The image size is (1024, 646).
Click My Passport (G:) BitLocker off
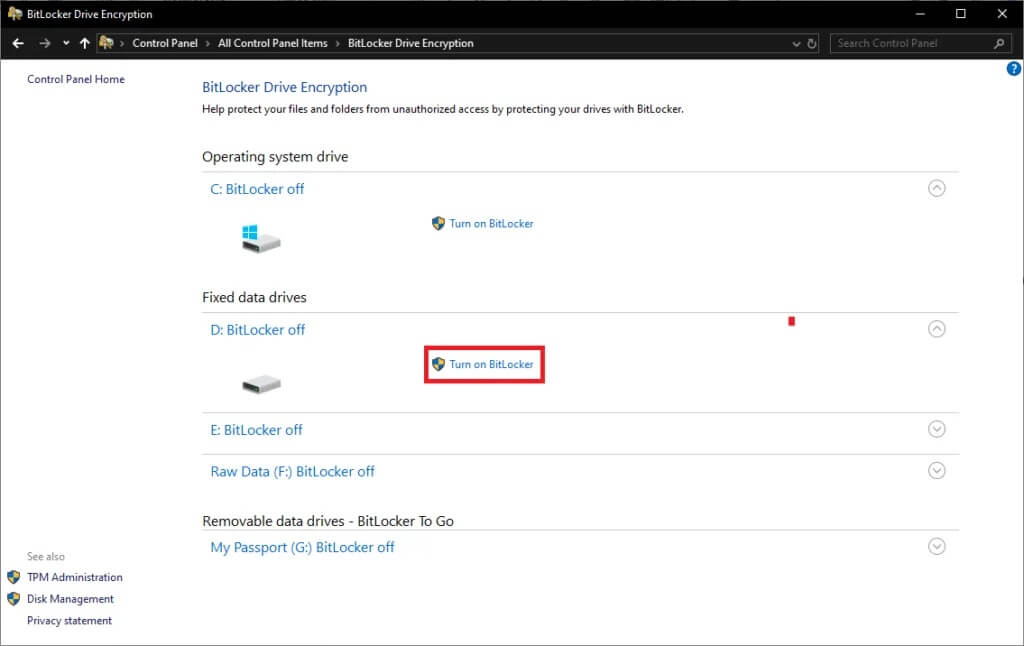click(302, 547)
